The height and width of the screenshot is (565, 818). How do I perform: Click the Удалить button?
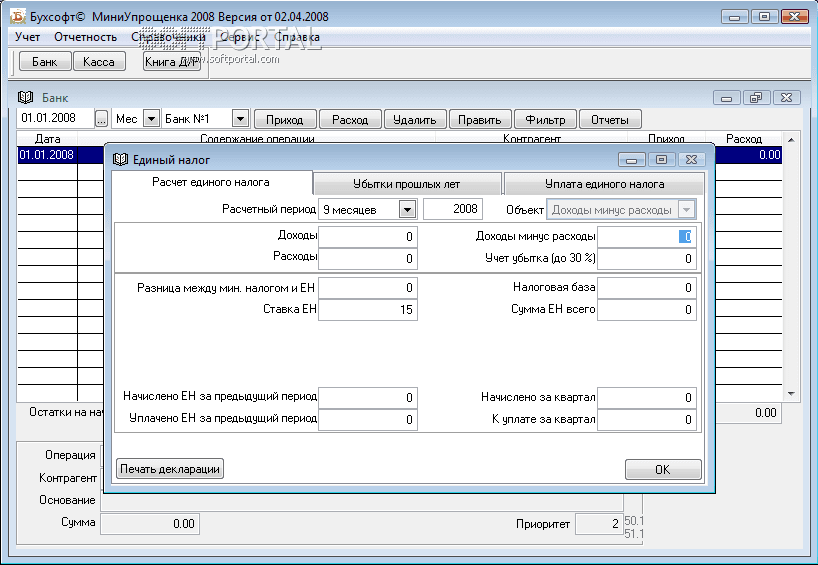click(415, 119)
